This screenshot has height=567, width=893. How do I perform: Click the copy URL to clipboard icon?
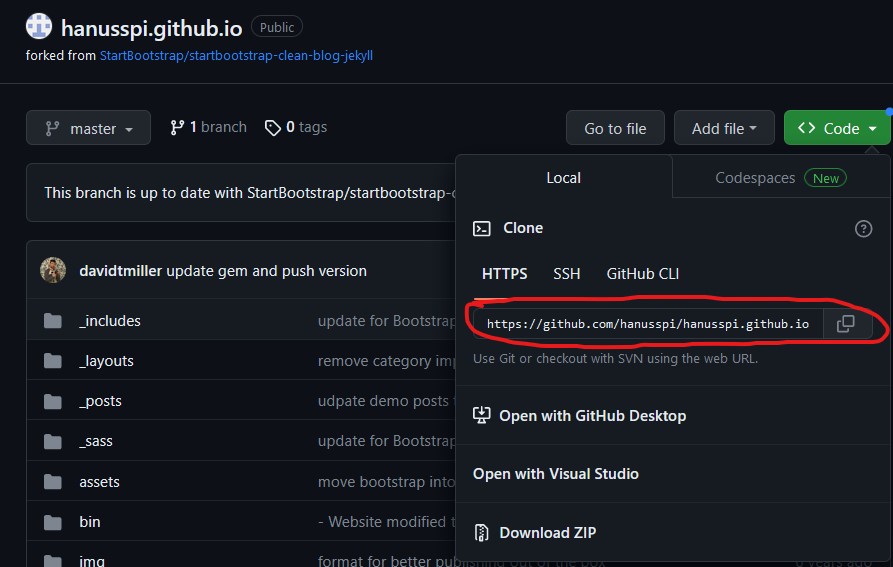845,324
